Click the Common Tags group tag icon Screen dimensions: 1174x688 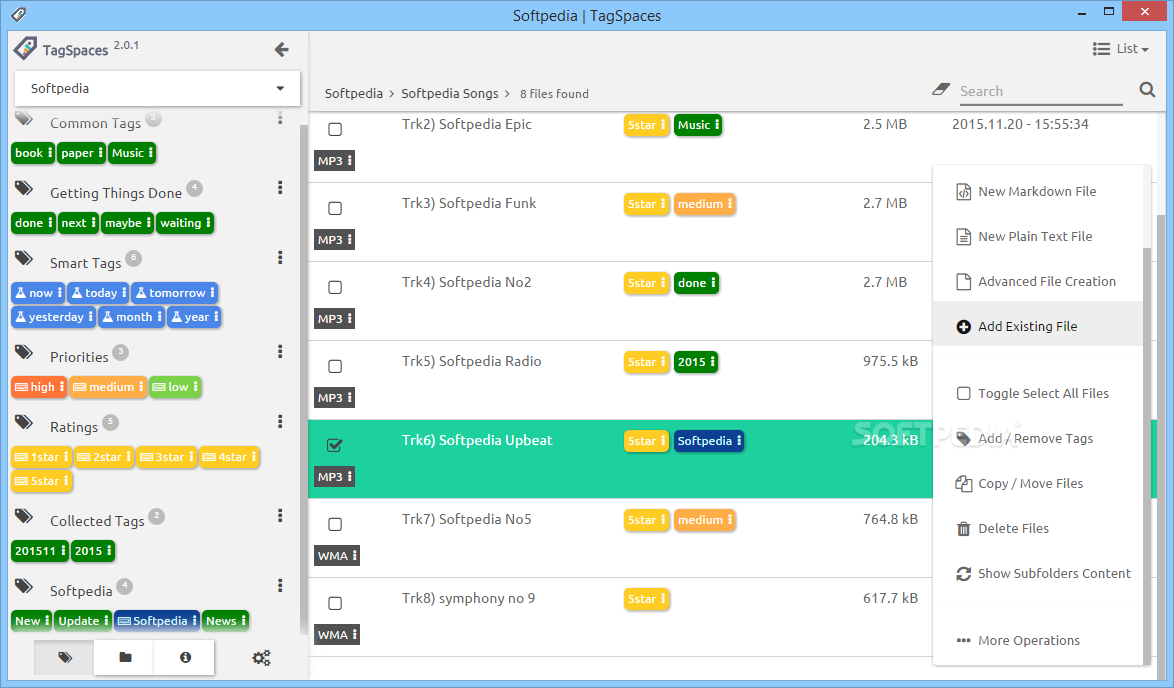tap(24, 119)
